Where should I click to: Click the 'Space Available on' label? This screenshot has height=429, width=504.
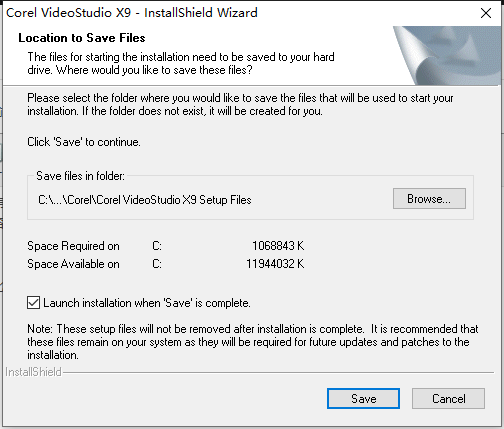click(x=73, y=264)
